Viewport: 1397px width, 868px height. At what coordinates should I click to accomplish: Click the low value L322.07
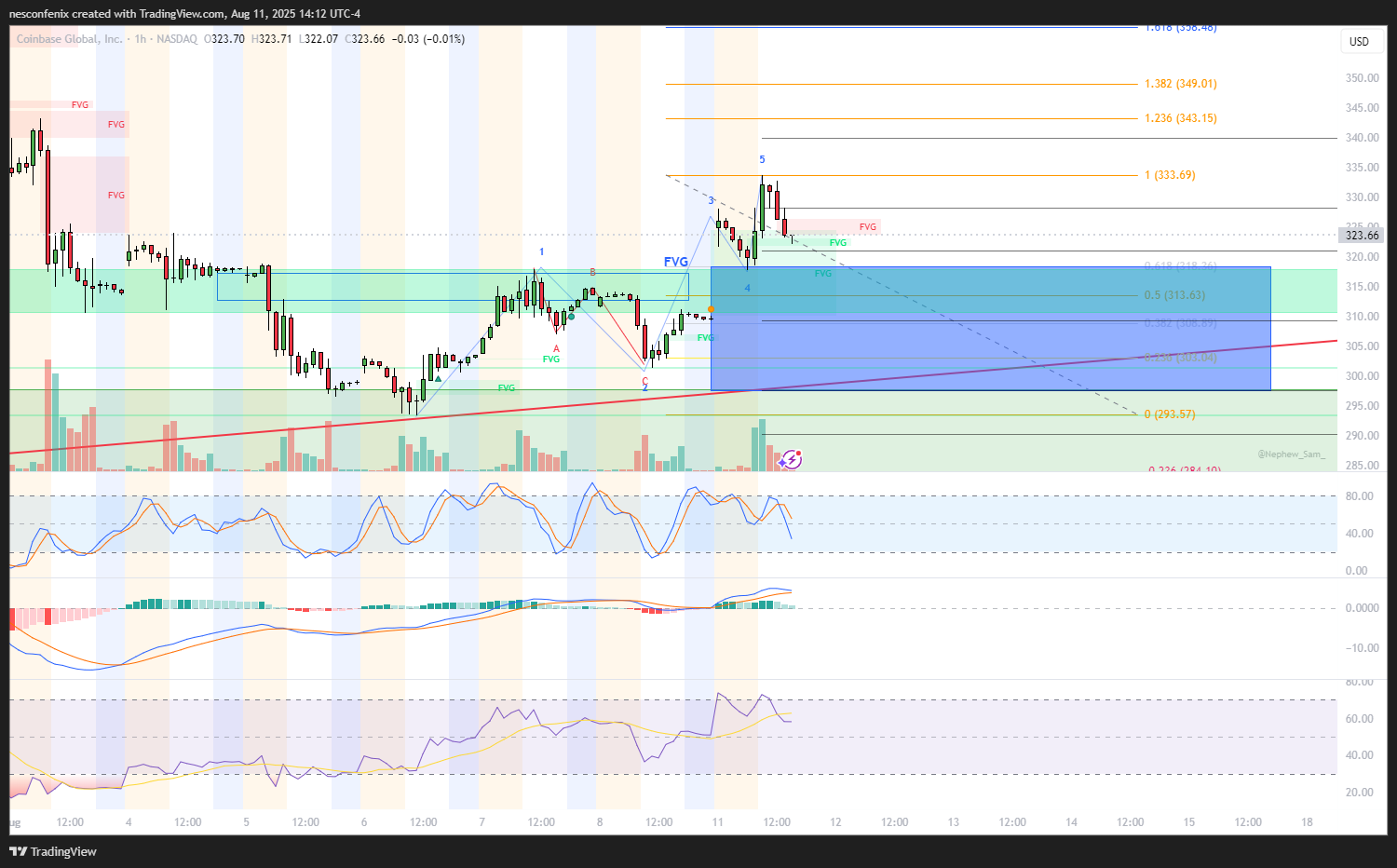tap(319, 39)
